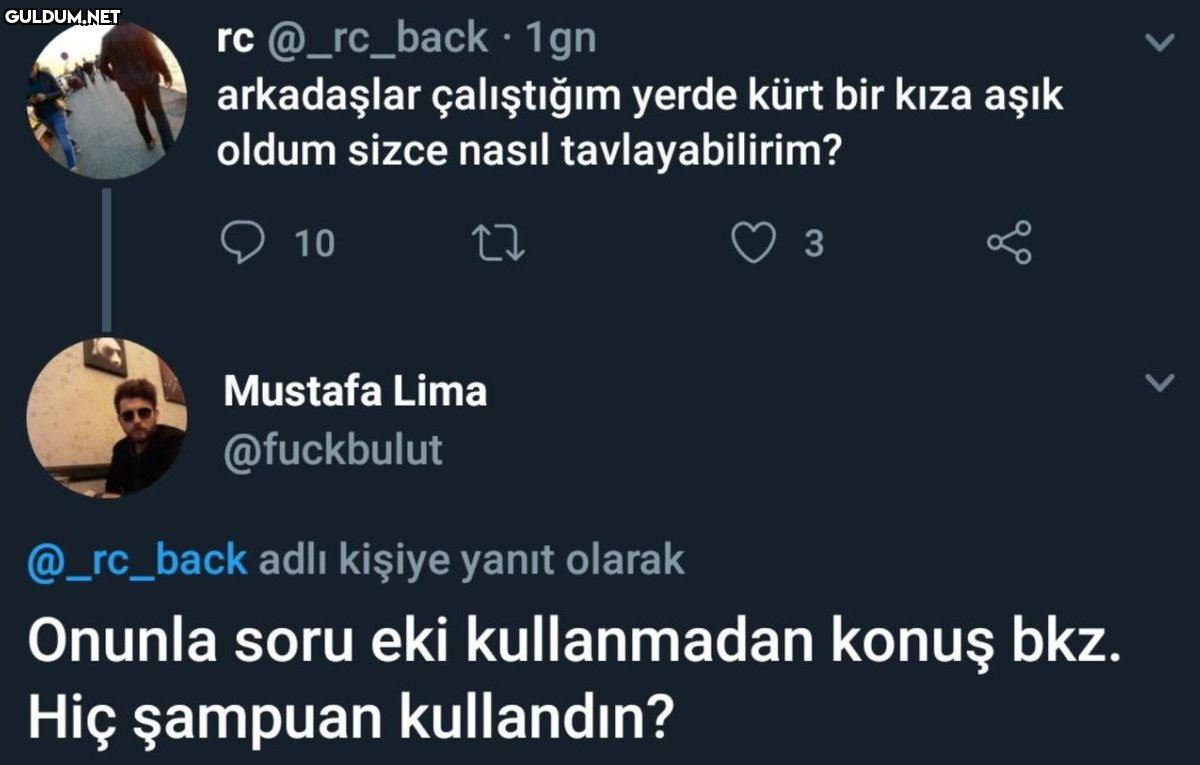Click the @_rc_back handle in the tweet header
1200x765 pixels.
[x=377, y=39]
